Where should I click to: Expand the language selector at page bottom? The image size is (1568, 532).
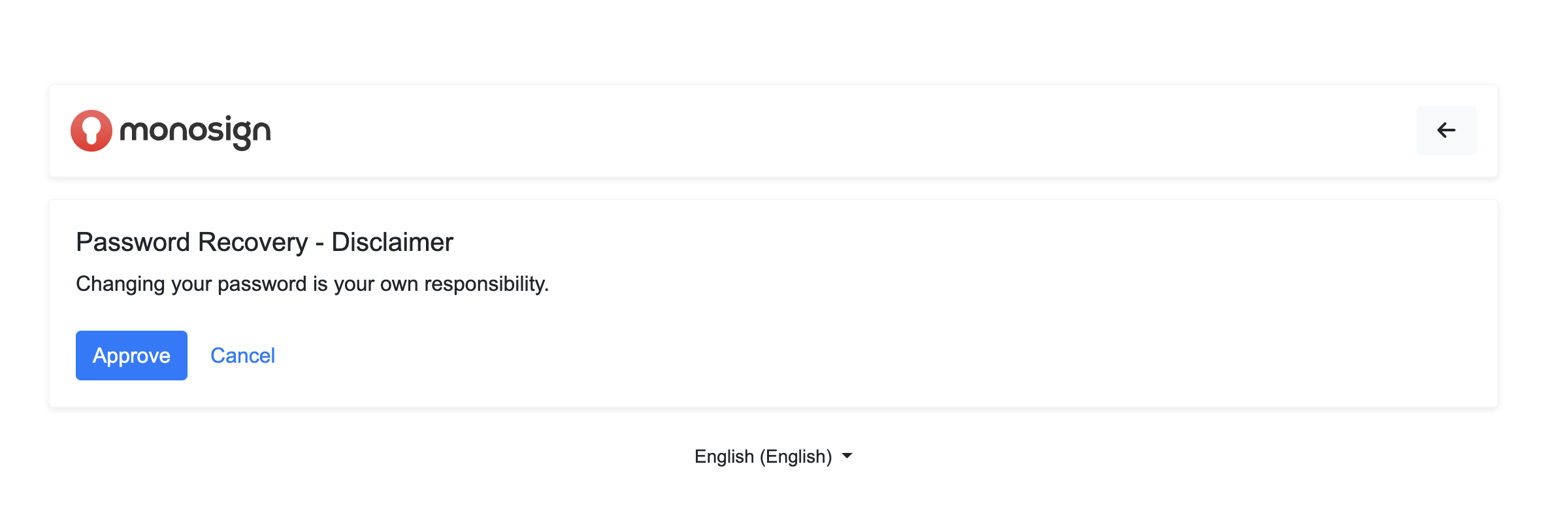(x=773, y=456)
